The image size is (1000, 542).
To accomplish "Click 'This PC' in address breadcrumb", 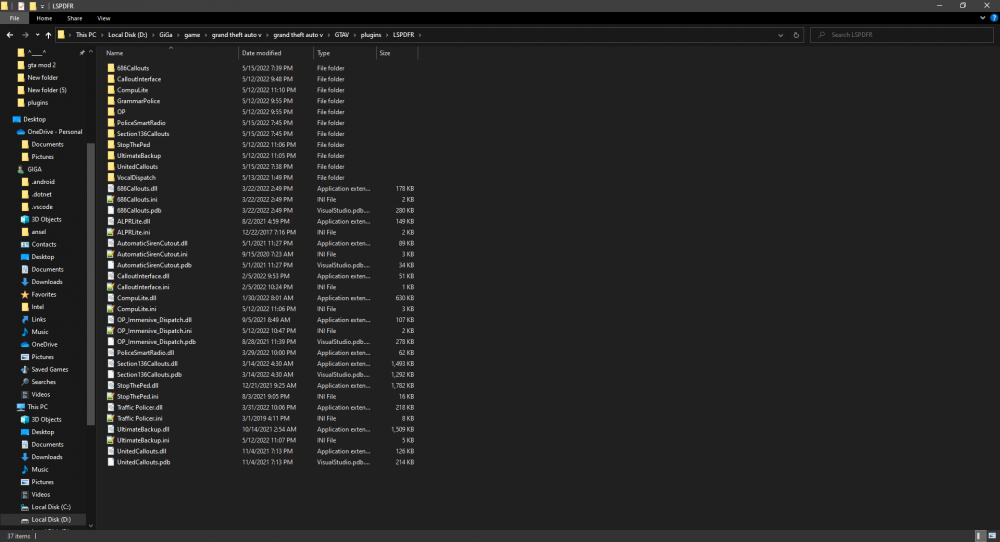I will [x=85, y=35].
